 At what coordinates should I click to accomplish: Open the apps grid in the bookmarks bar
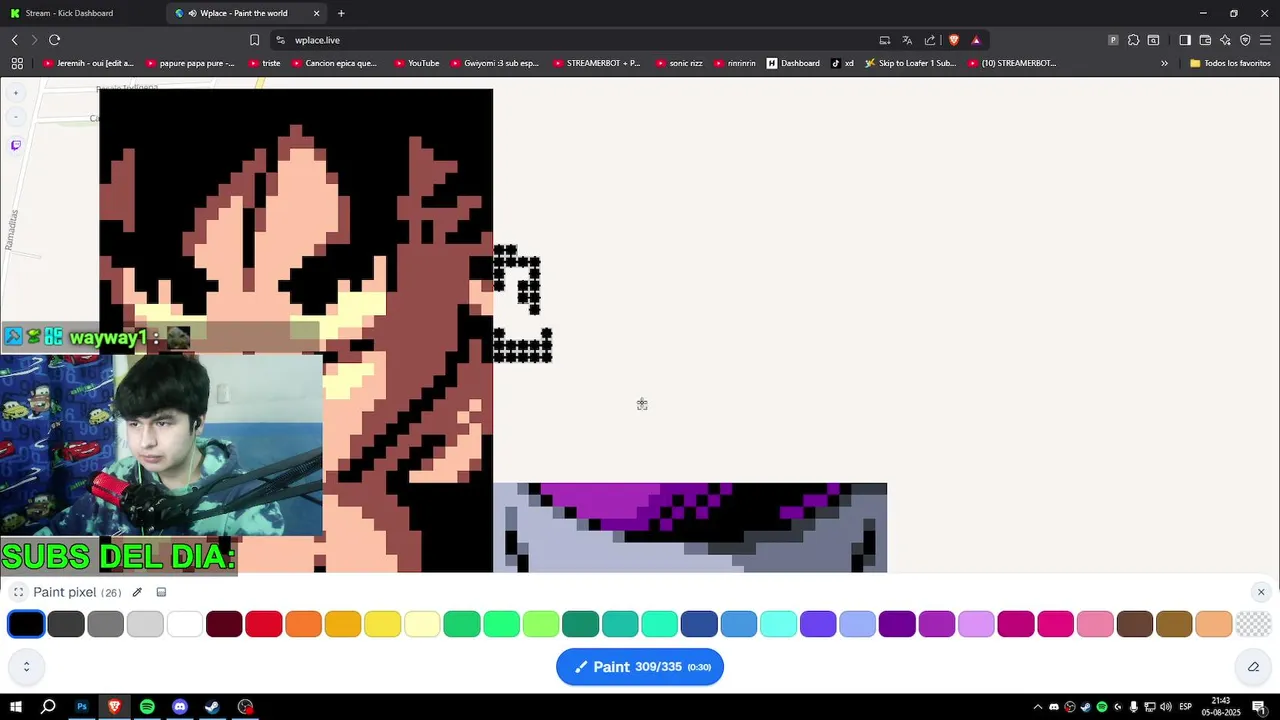[x=17, y=63]
